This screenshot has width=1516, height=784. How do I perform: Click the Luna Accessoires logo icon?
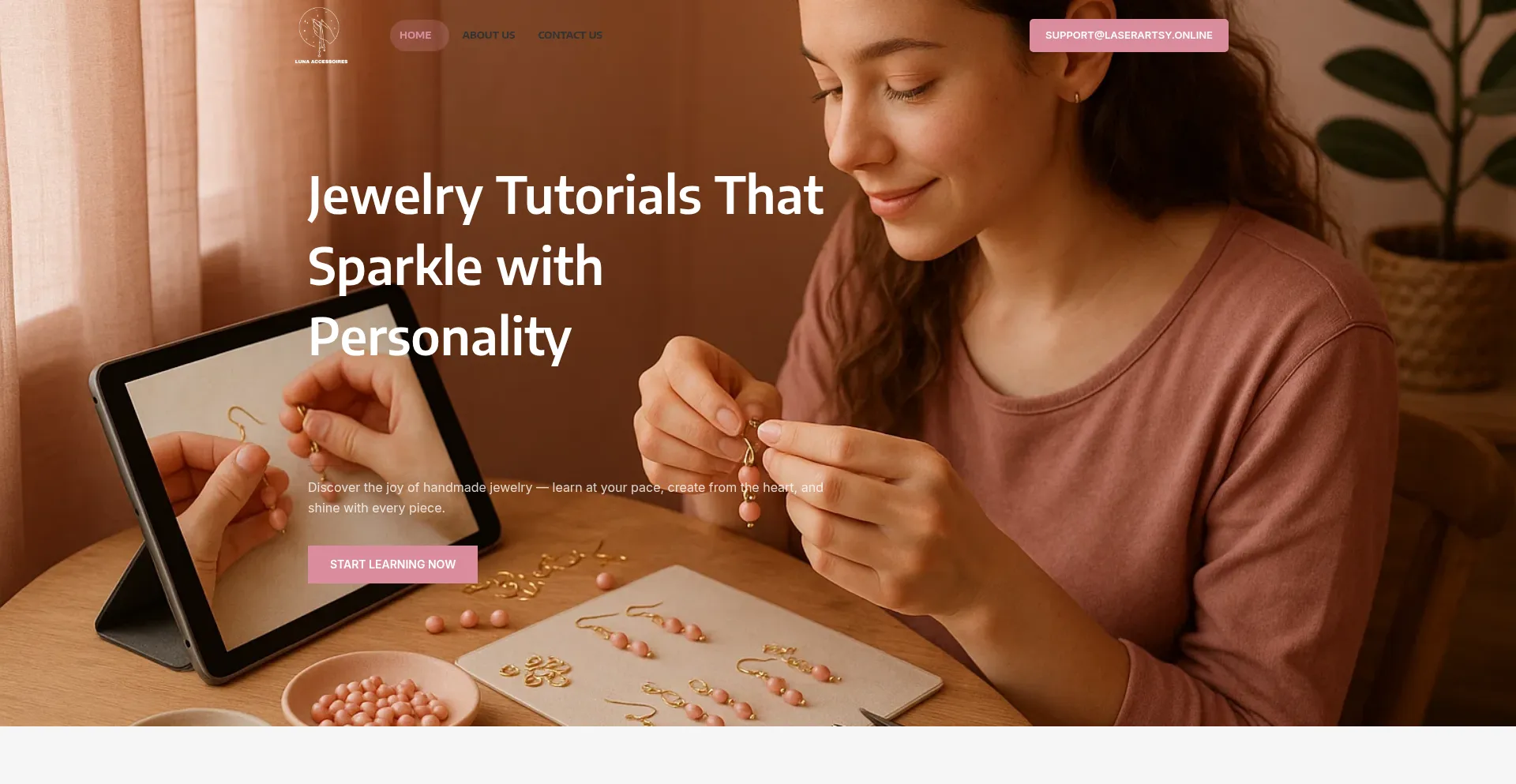tap(320, 32)
